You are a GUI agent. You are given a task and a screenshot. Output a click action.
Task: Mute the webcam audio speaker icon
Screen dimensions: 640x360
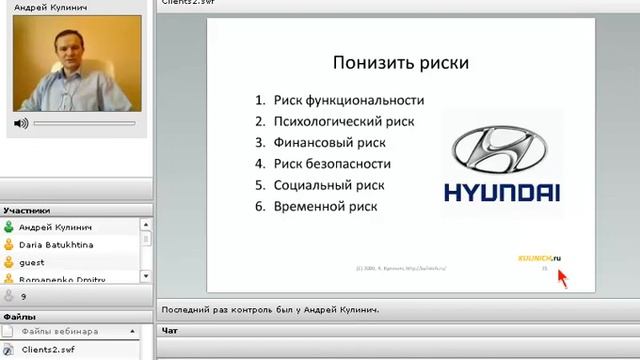click(21, 123)
